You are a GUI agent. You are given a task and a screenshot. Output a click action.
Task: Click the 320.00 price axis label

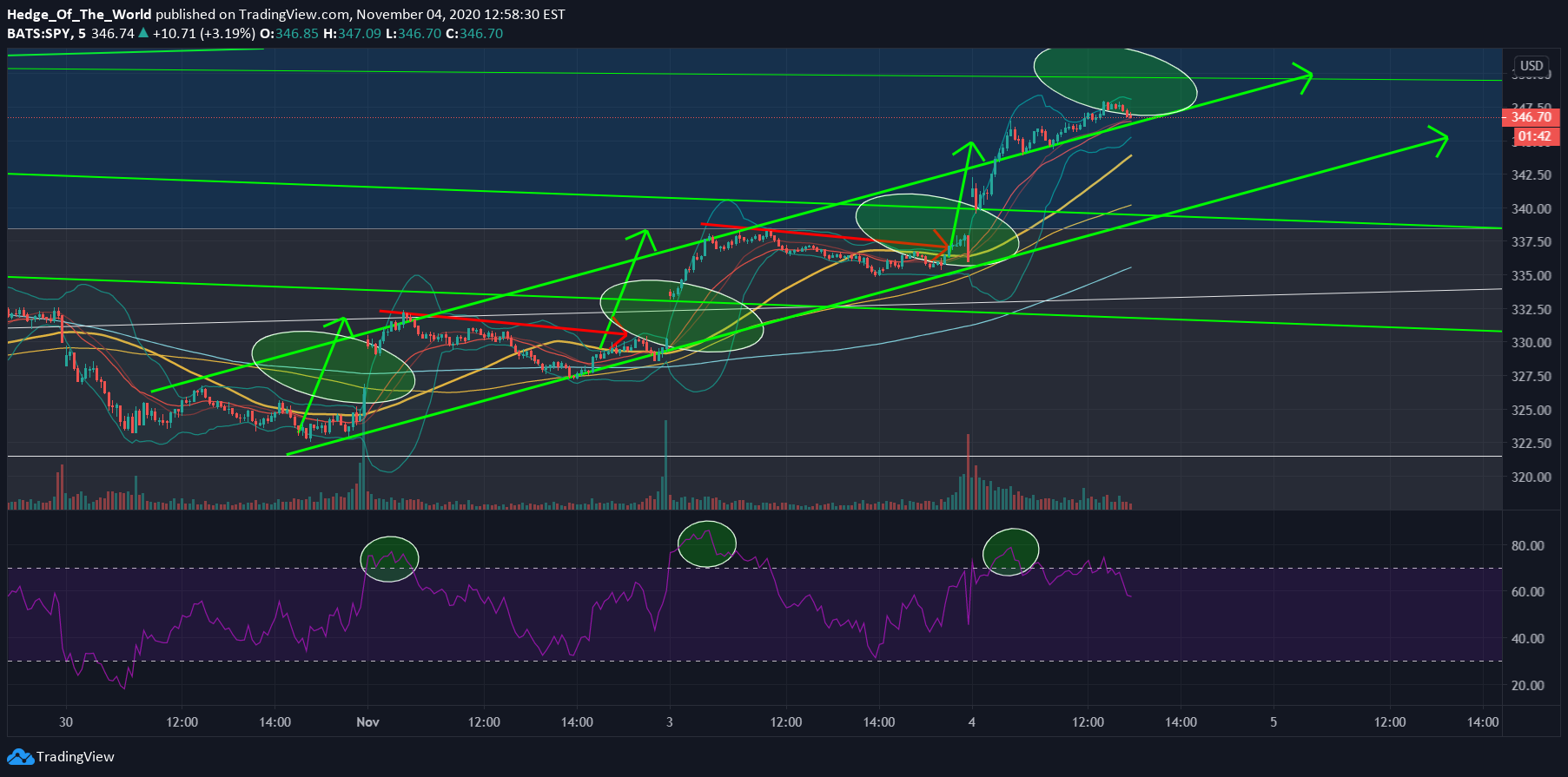pos(1532,477)
